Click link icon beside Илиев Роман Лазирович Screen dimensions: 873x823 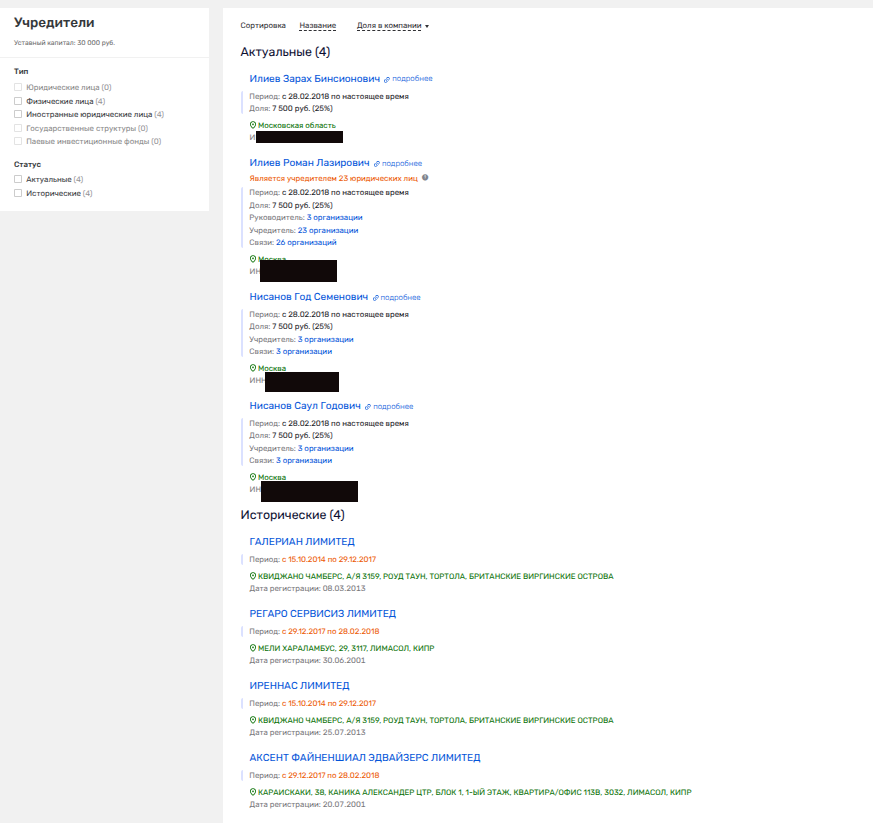coord(377,163)
